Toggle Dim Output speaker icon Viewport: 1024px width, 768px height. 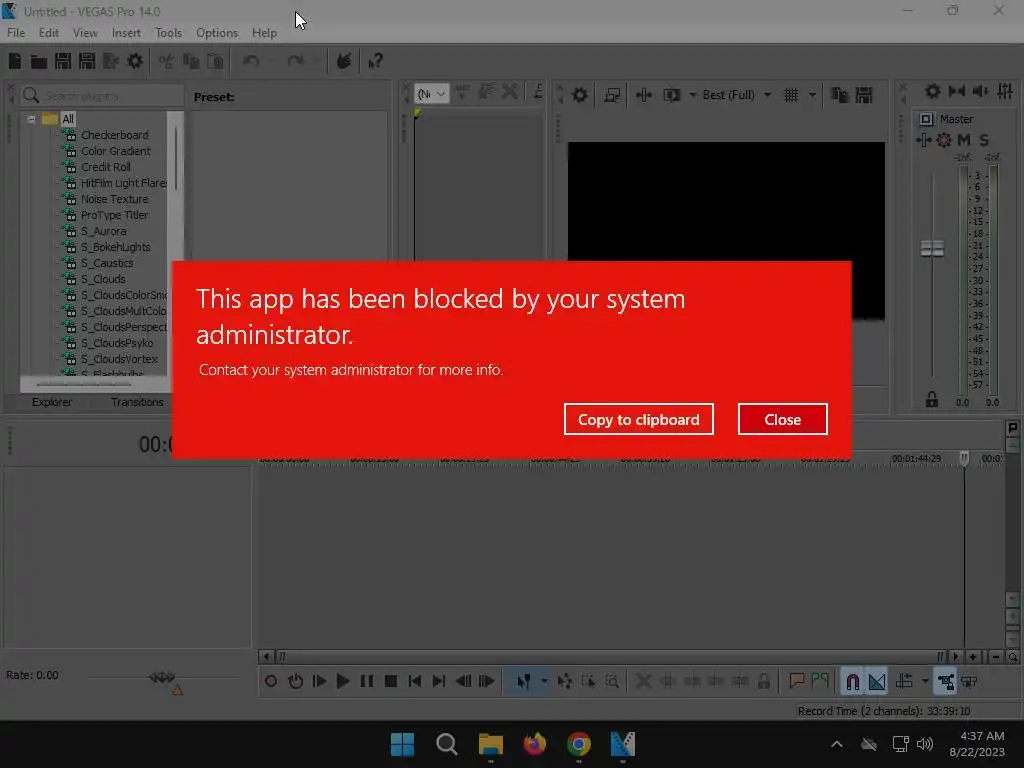980,91
